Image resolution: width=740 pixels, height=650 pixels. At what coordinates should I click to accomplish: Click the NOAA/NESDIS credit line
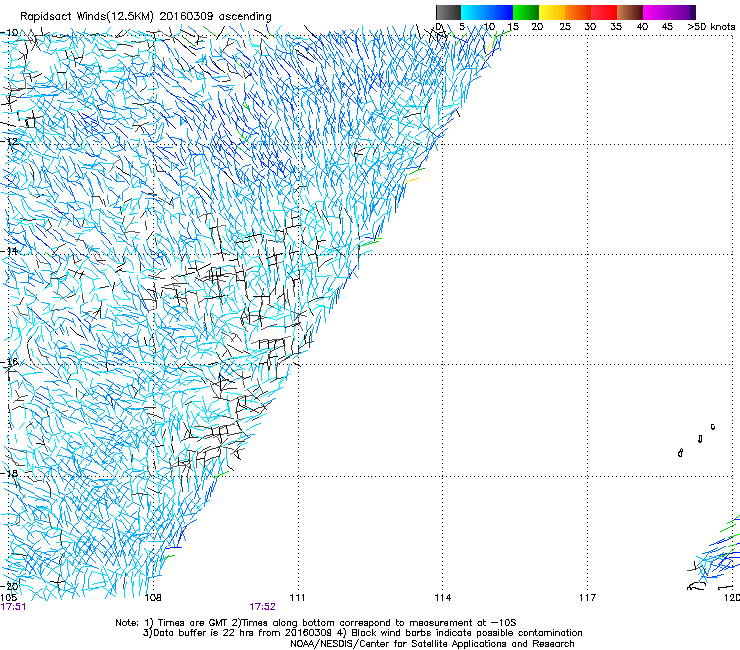432,643
